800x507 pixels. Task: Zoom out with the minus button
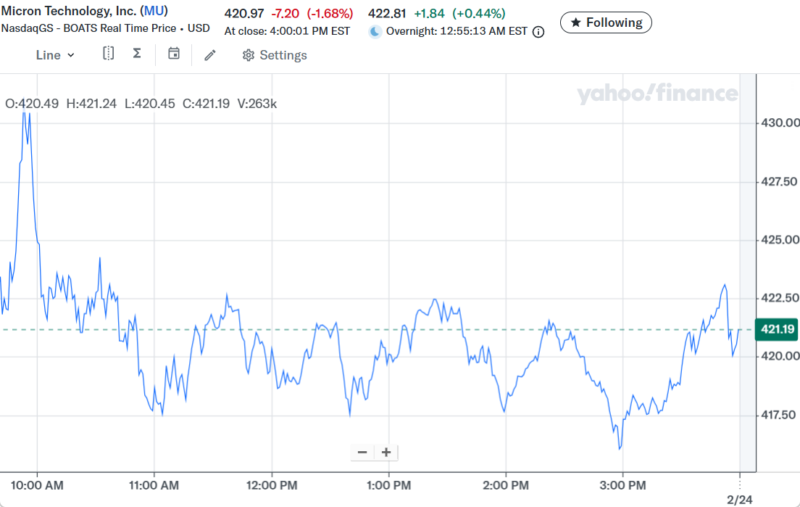[x=362, y=452]
